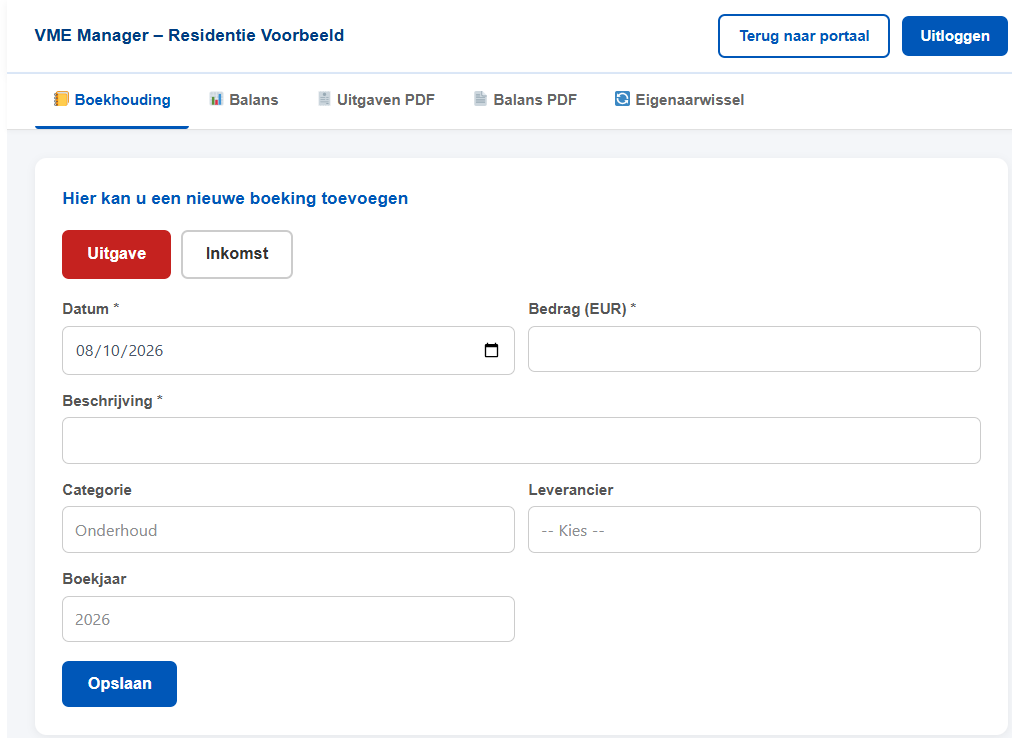Click the VME Manager – Residentie Voorbeeld title
Viewport: 1012px width, 738px height.
point(189,36)
